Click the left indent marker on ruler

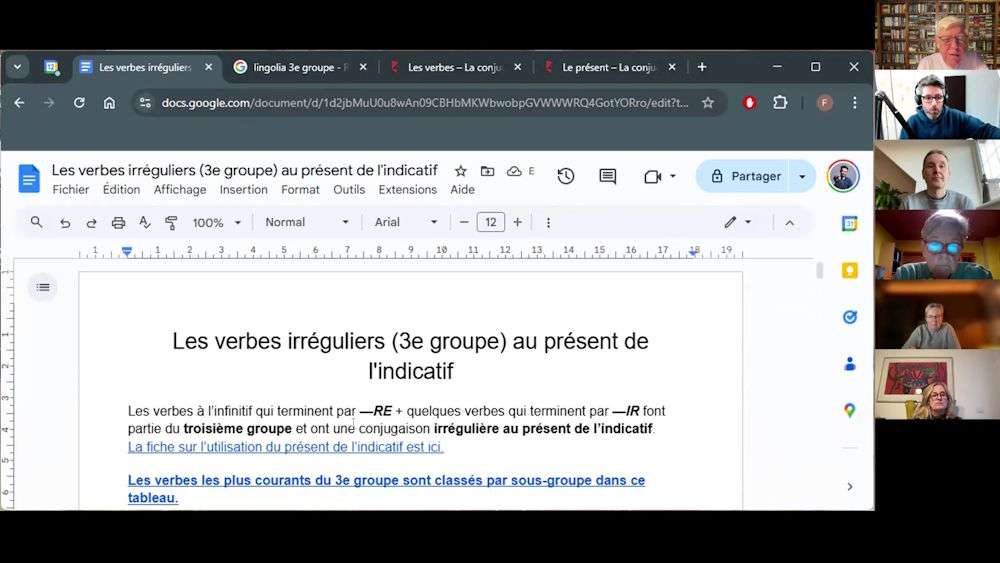click(x=127, y=252)
